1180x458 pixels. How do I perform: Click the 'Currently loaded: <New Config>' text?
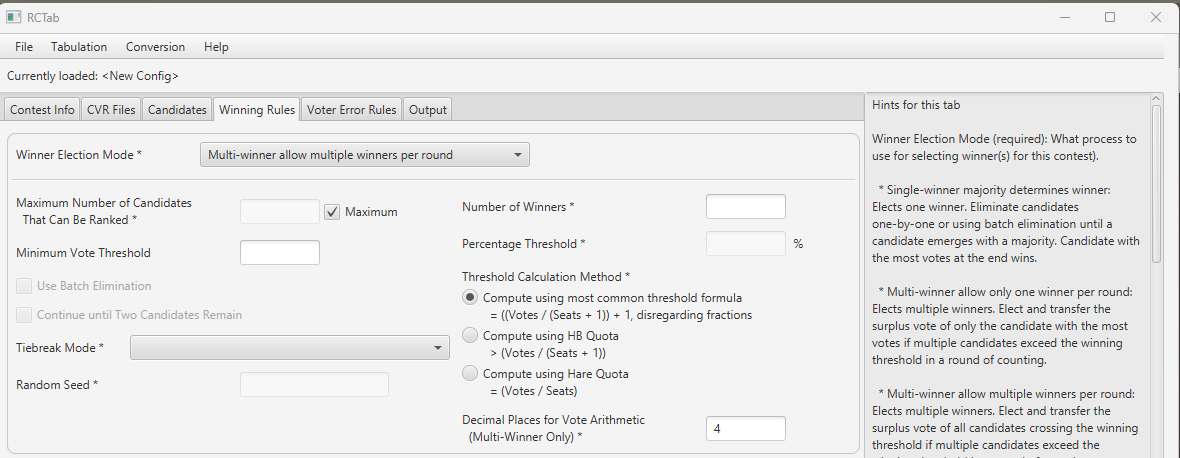point(93,76)
